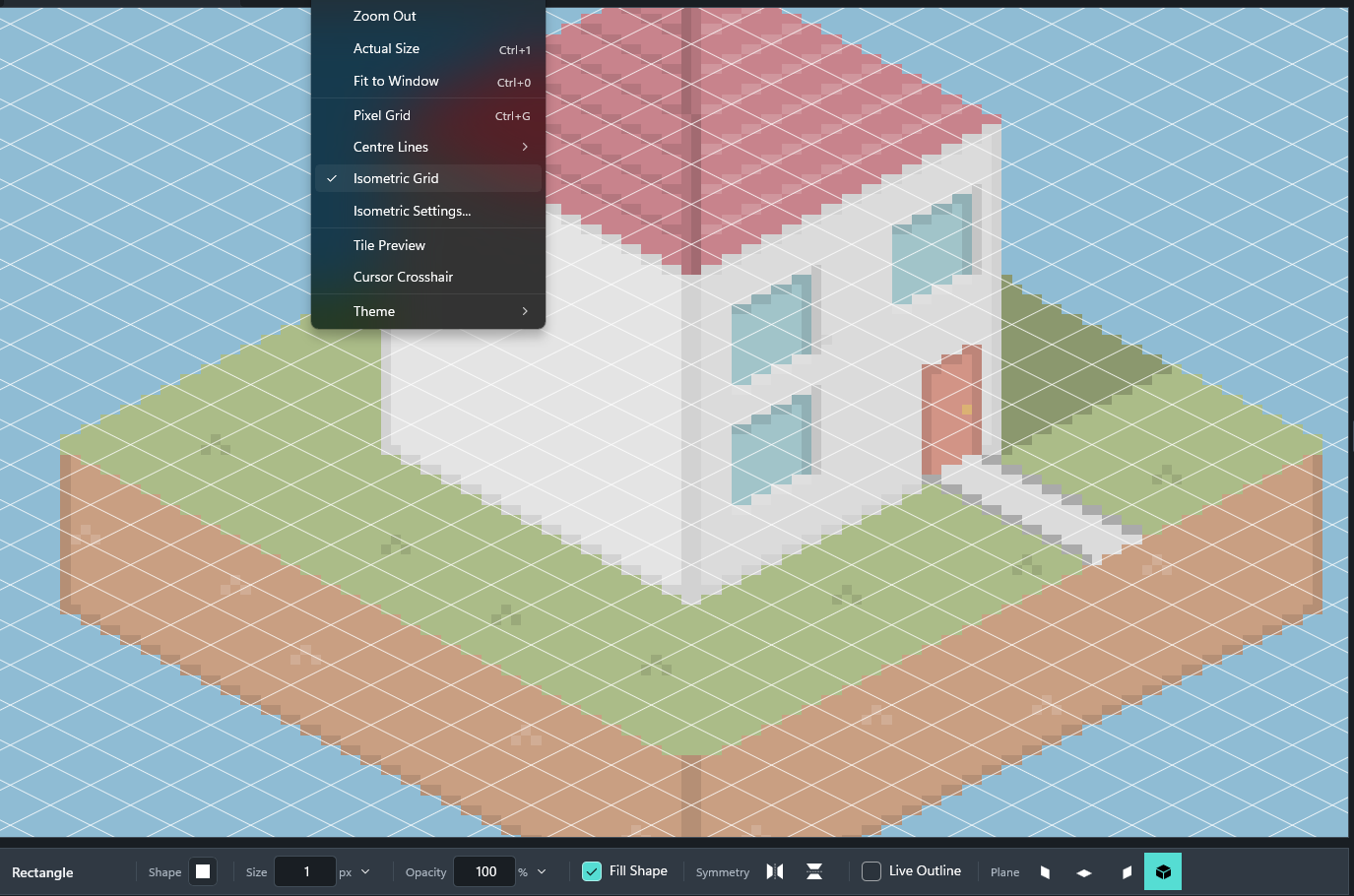Focus the Opacity value input field
This screenshot has height=896, width=1354.
point(485,871)
